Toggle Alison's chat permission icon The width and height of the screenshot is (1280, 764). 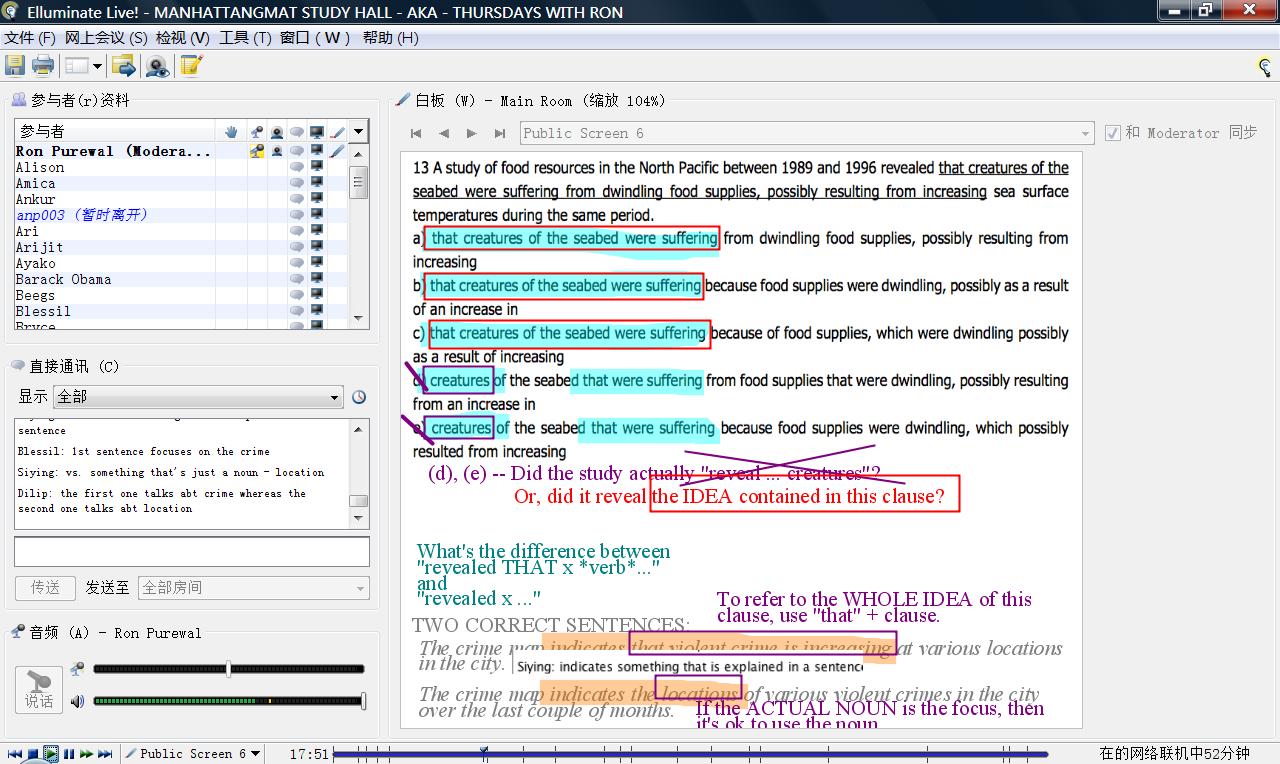pos(297,167)
